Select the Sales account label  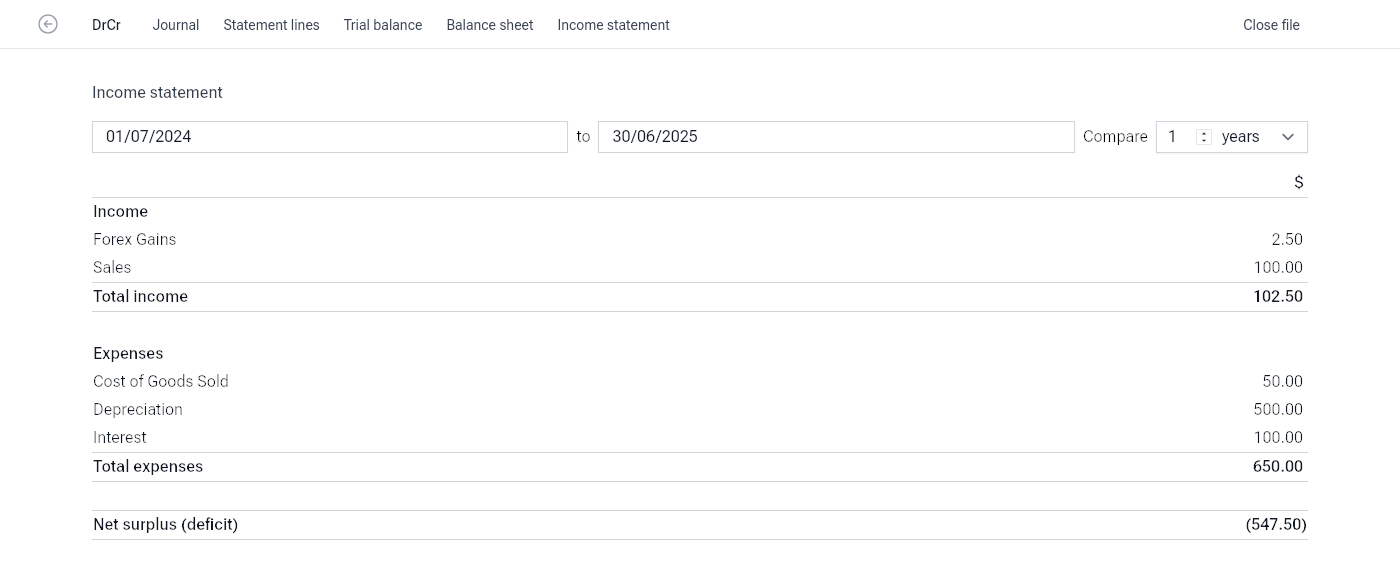pyautogui.click(x=112, y=267)
